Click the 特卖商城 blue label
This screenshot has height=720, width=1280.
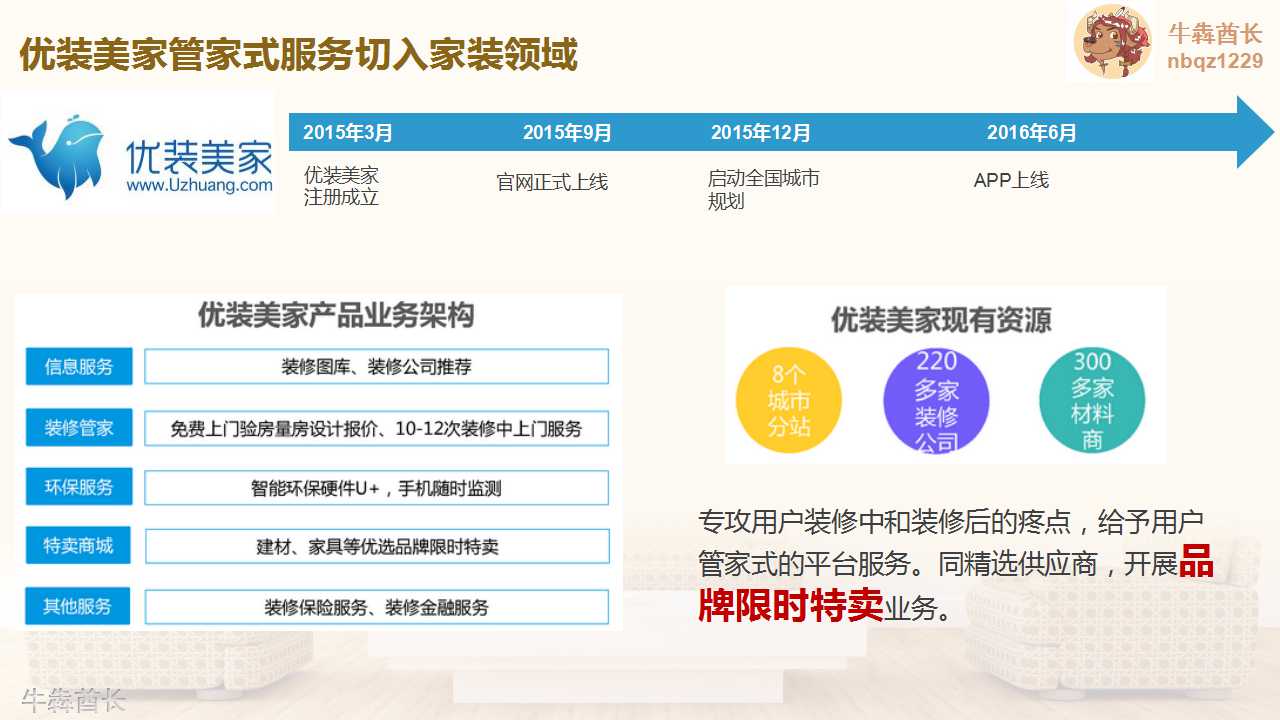point(78,546)
